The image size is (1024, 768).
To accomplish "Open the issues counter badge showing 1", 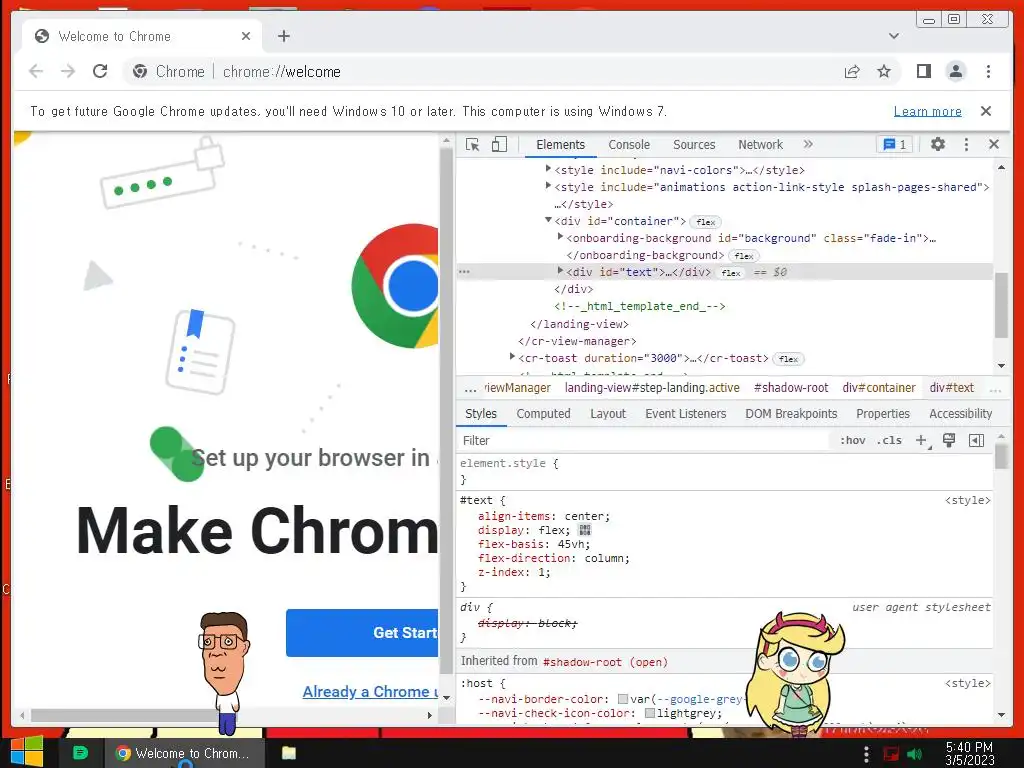I will coord(895,144).
